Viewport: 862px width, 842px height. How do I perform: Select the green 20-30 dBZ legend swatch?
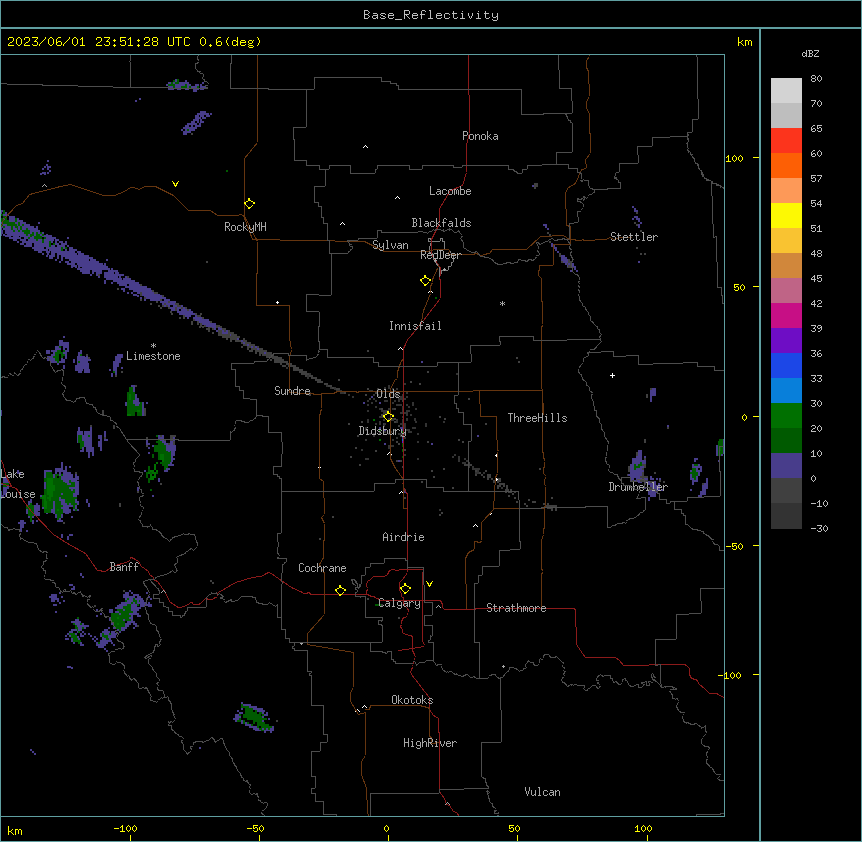tap(786, 416)
